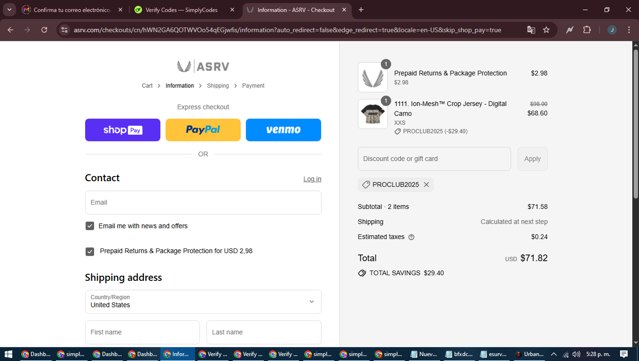Open Chrome three-dot menu

click(x=629, y=30)
